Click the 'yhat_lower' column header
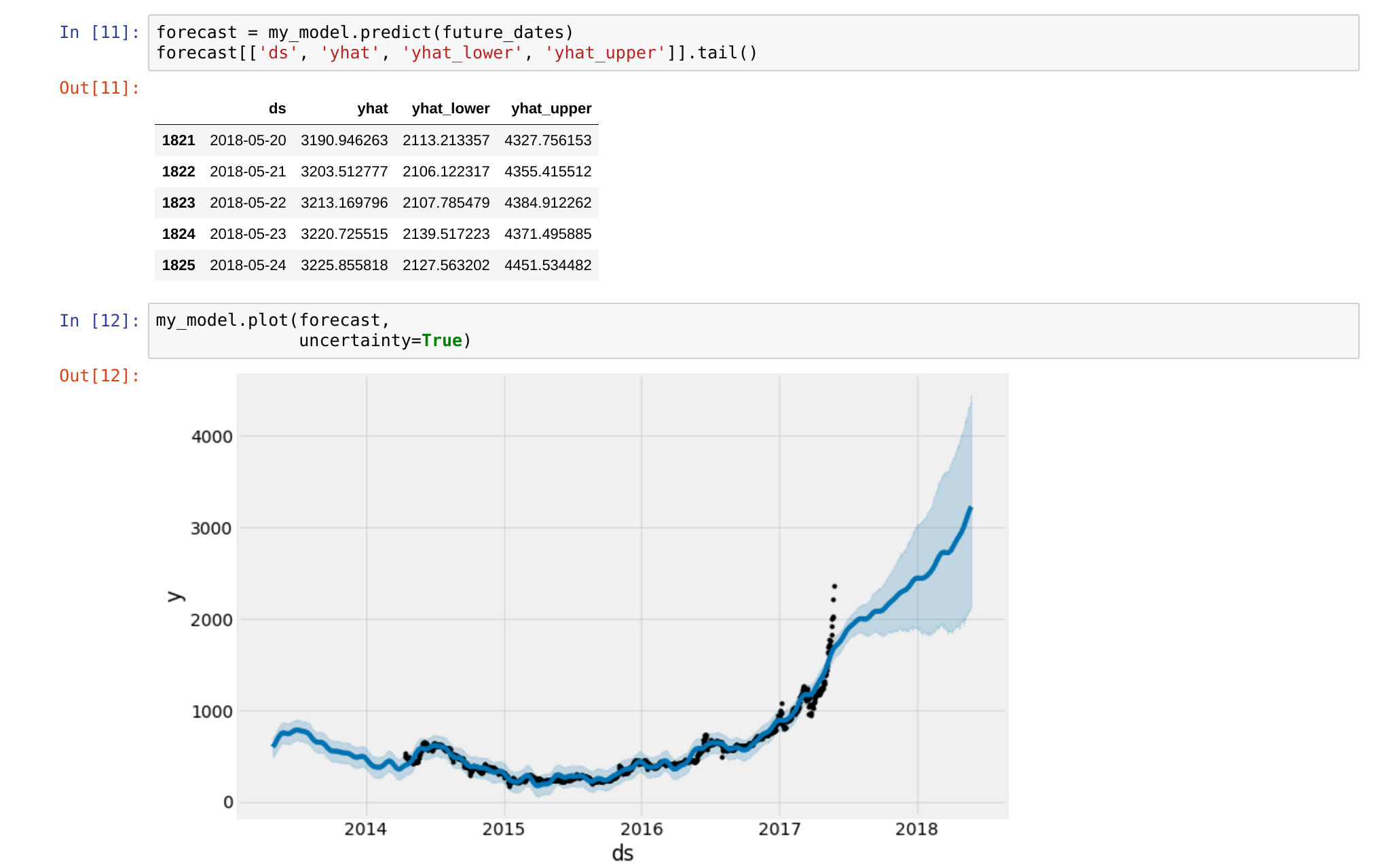Image resolution: width=1376 pixels, height=868 pixels. [x=450, y=109]
